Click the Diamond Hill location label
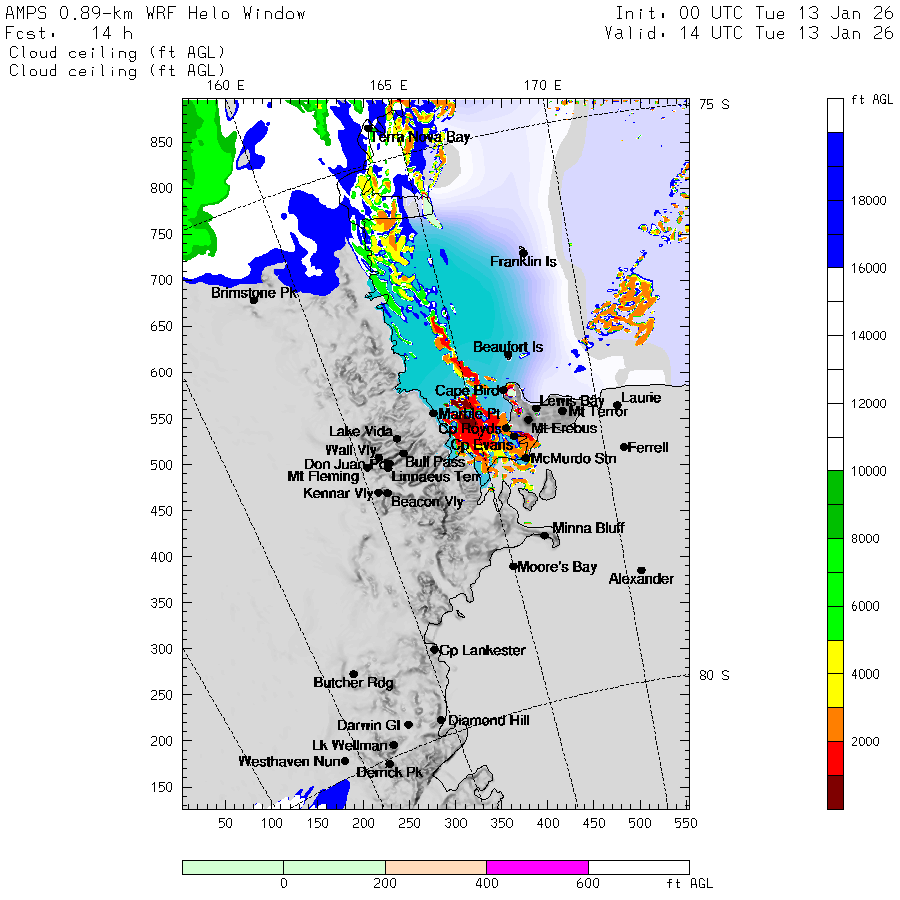The height and width of the screenshot is (900, 900). [x=489, y=720]
